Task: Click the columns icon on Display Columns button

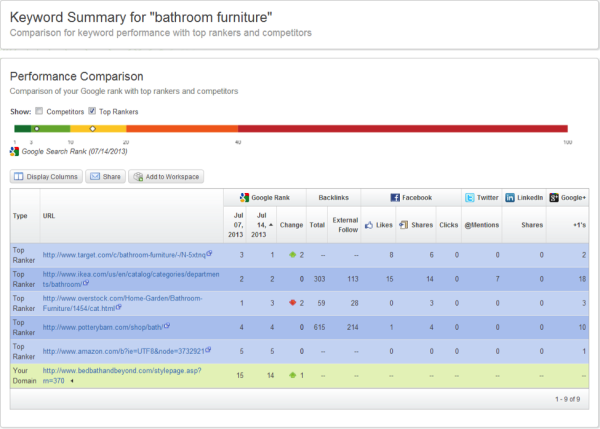Action: [18, 176]
